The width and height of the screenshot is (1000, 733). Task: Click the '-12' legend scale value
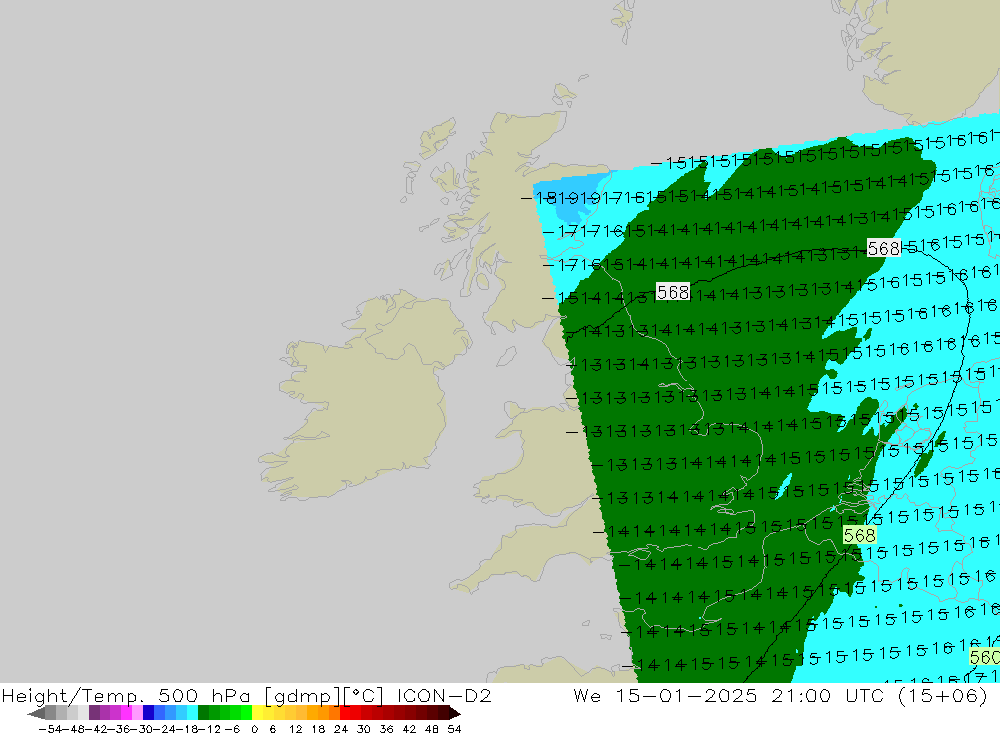(209, 729)
